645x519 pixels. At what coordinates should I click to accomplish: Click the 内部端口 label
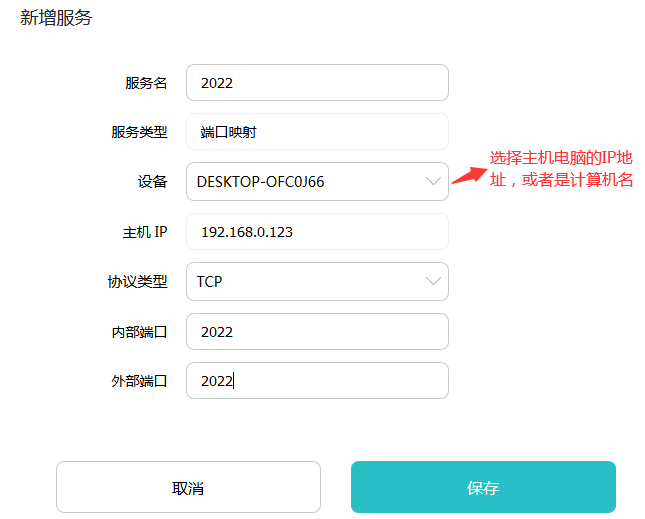click(x=139, y=331)
